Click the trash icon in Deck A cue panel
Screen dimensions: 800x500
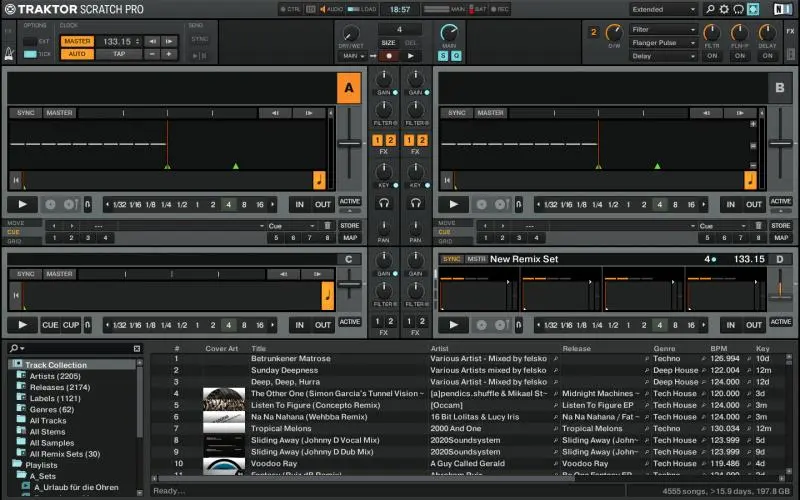click(326, 225)
